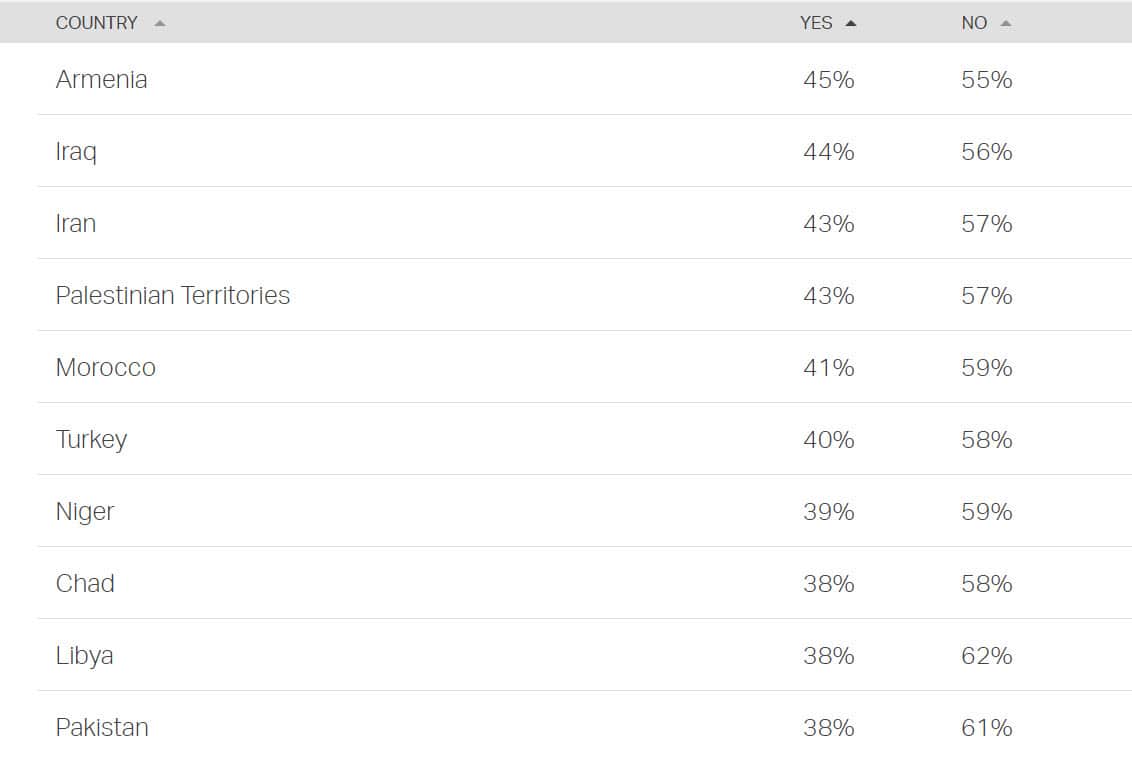Click the COUNTRY column sort arrow
The width and height of the screenshot is (1132, 759).
(x=161, y=22)
